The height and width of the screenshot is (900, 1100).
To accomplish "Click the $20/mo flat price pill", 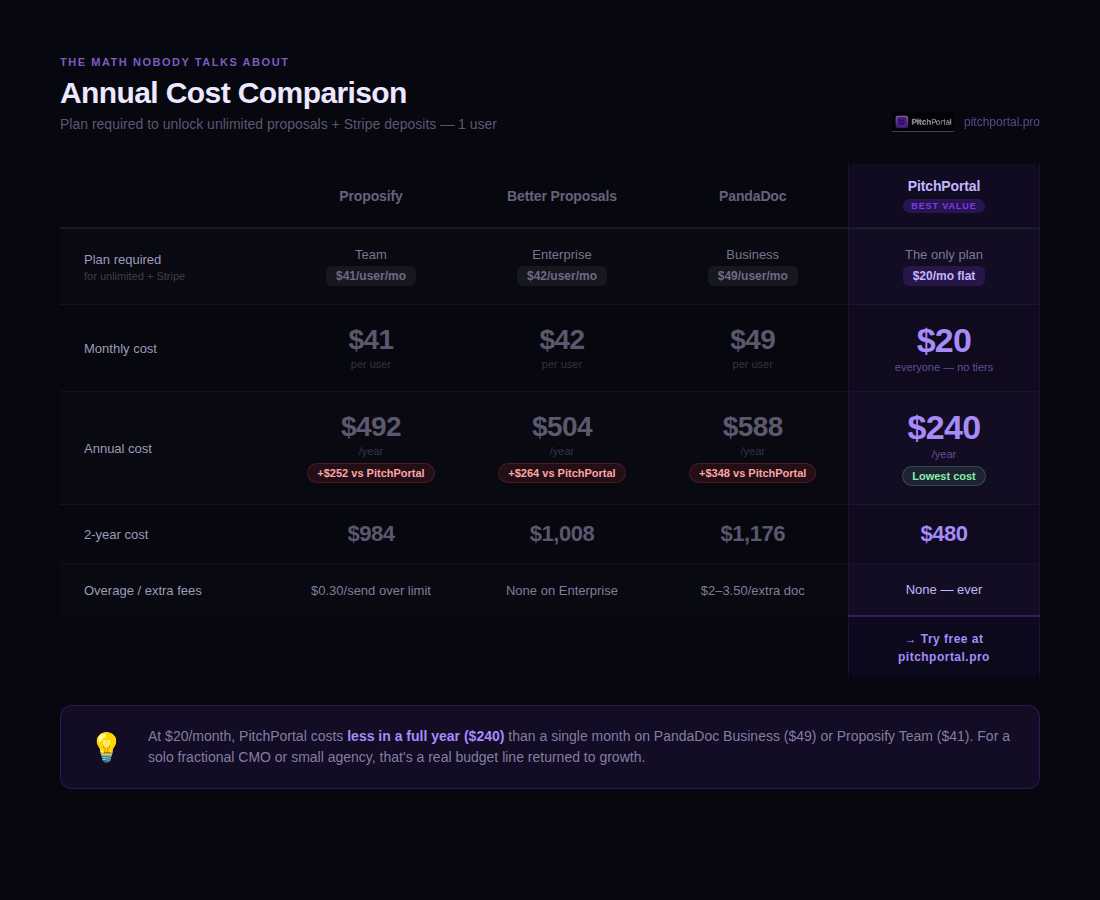I will click(944, 276).
